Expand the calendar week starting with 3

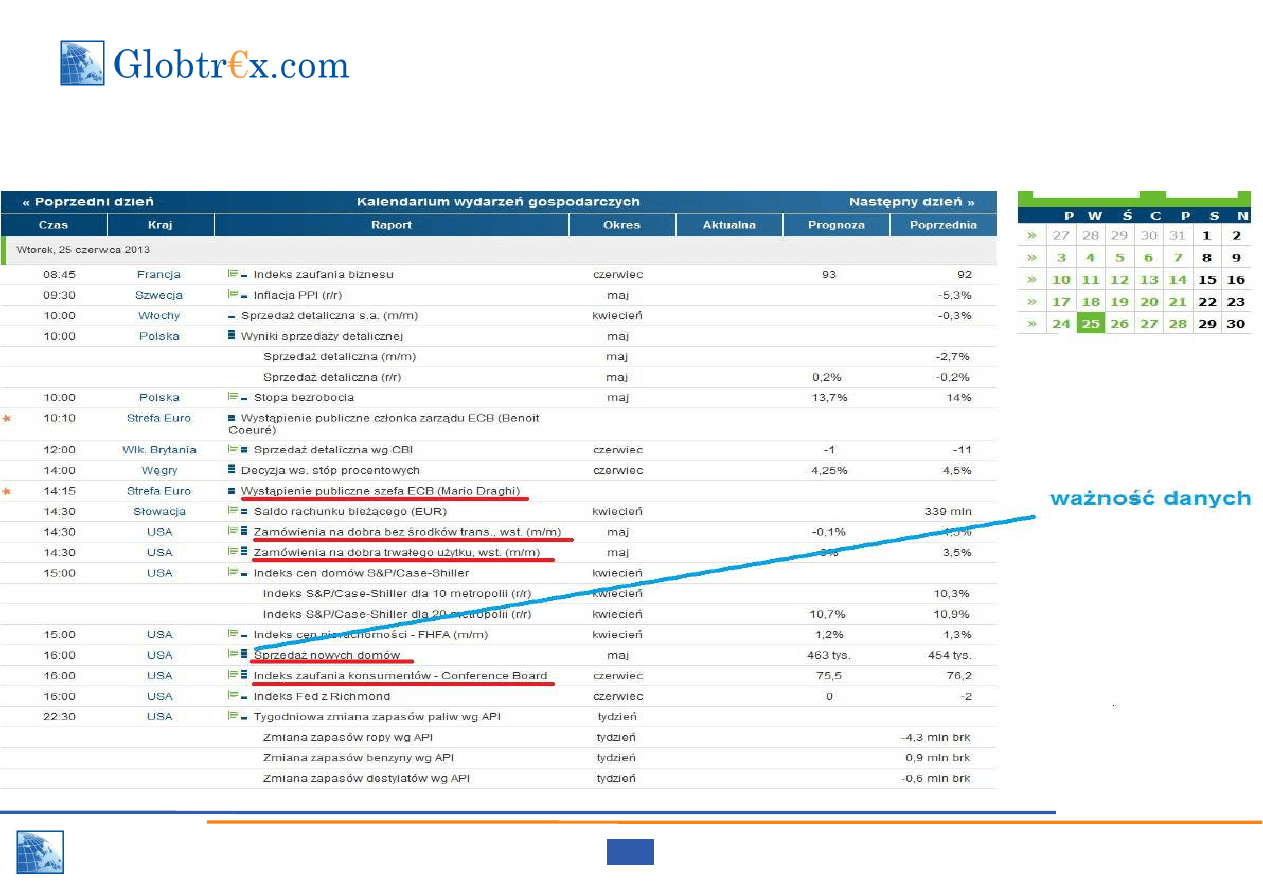pos(1031,258)
